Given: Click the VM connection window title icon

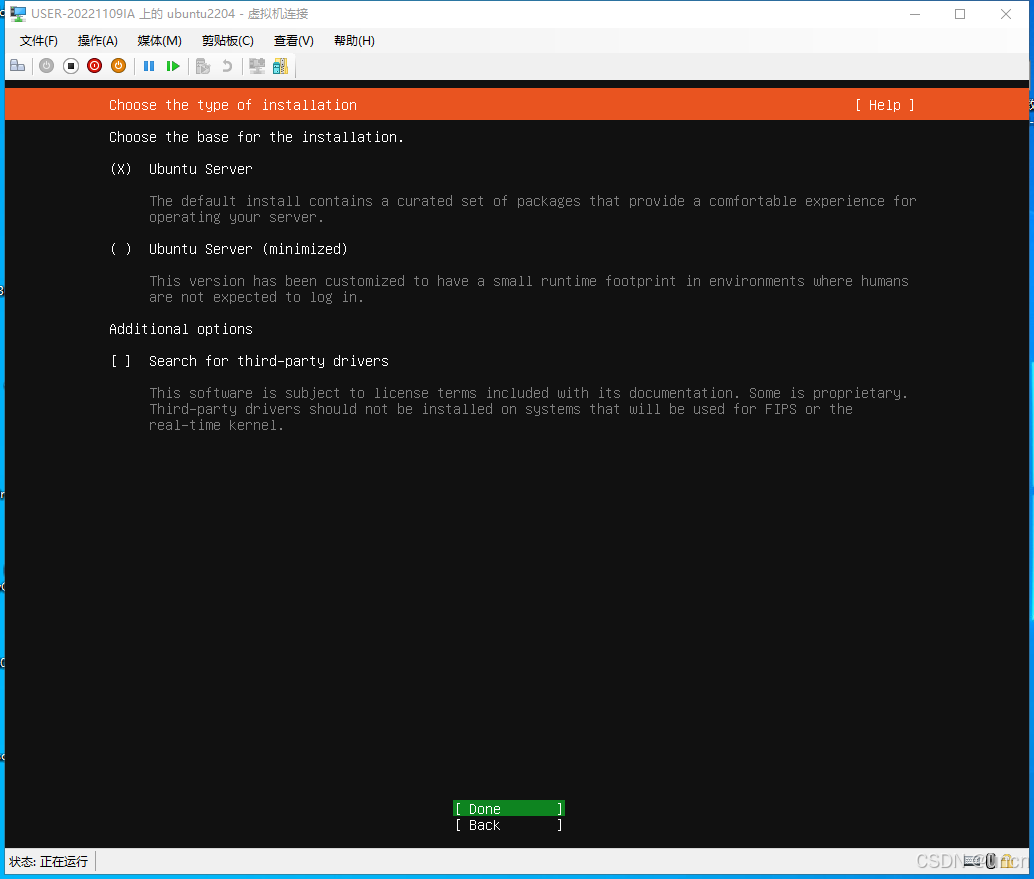Looking at the screenshot, I should tap(18, 14).
